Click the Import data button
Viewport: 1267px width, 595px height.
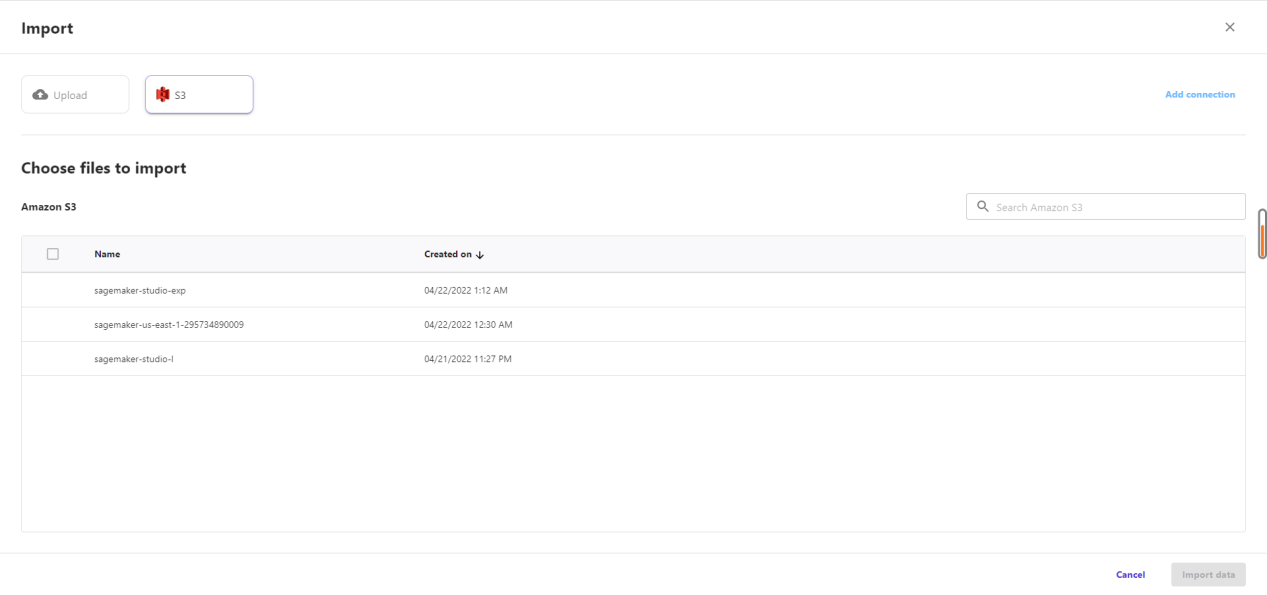[1208, 575]
